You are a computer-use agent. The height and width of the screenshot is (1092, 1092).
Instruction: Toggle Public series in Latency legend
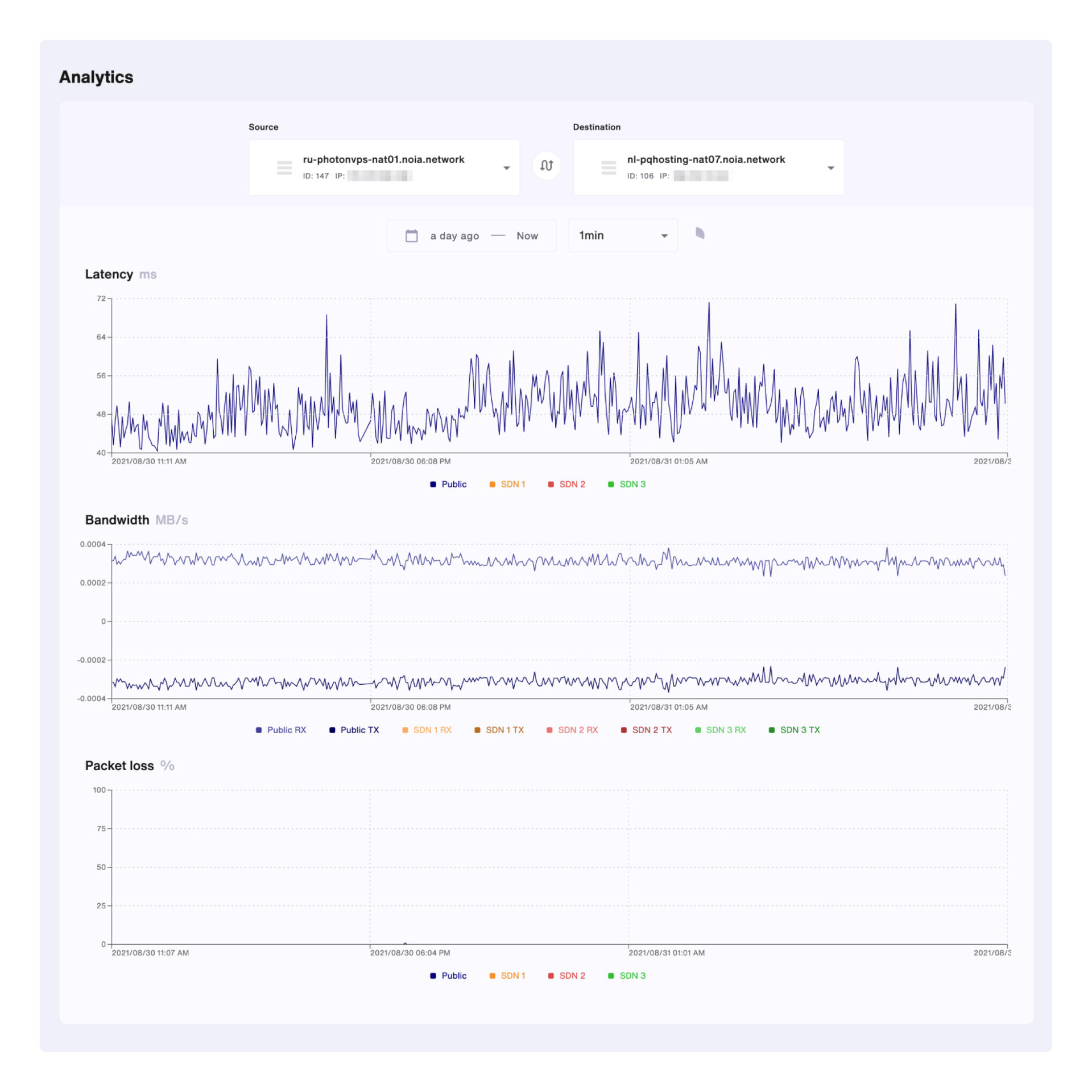coord(453,484)
